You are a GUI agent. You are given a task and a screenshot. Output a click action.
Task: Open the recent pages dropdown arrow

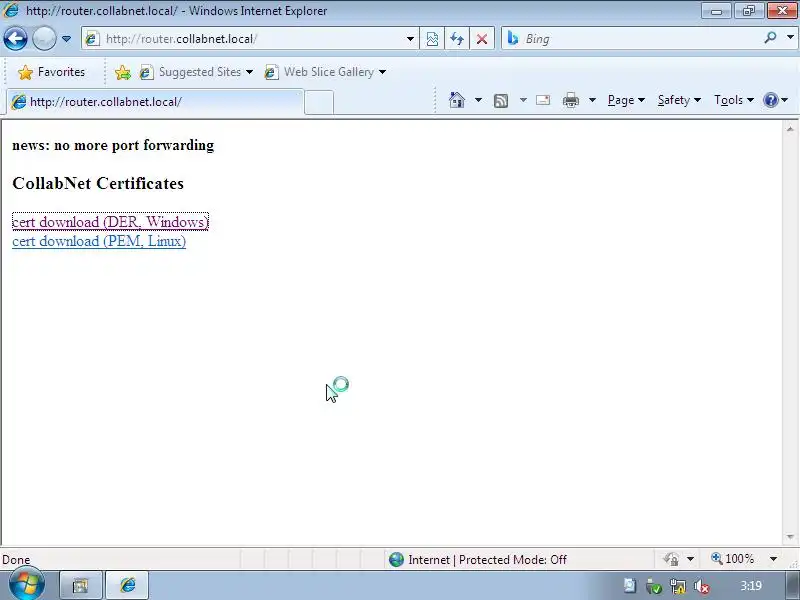coord(66,39)
